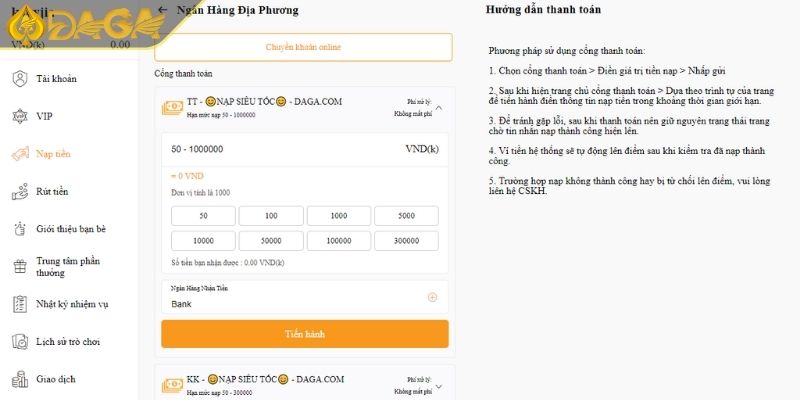Click the Giới thiệu bạn bè icon

coord(19,229)
